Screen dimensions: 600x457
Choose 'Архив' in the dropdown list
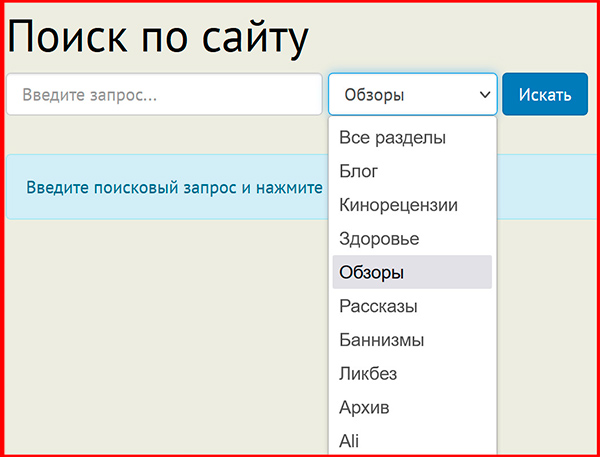(x=364, y=408)
